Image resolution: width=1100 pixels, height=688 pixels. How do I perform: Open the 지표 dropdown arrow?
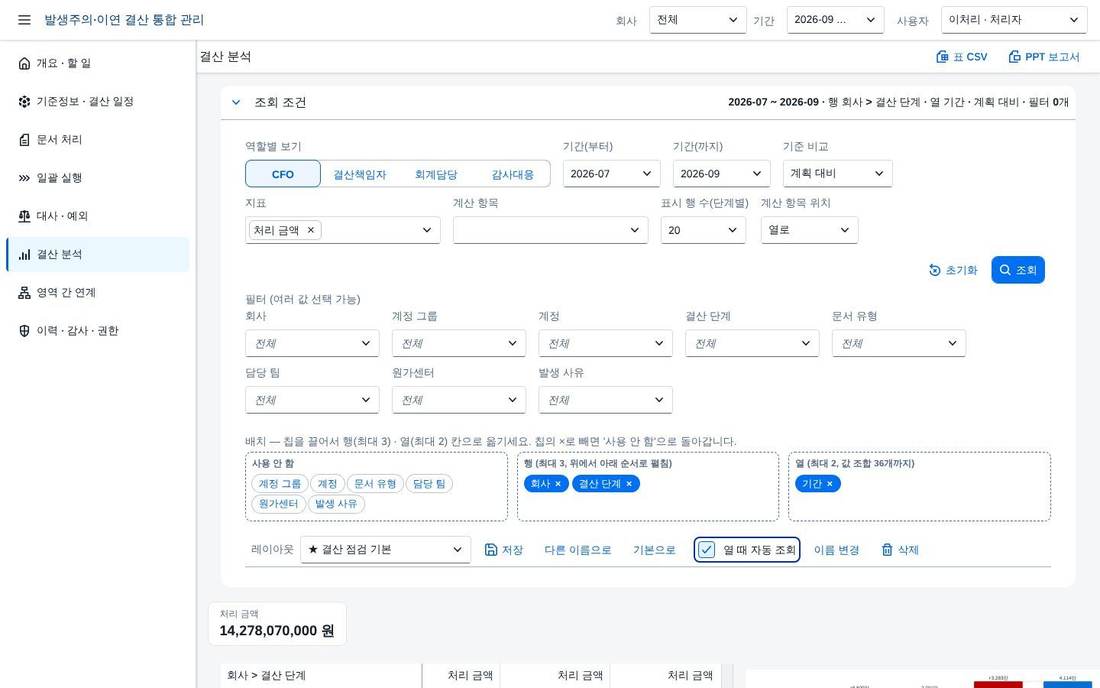[427, 230]
